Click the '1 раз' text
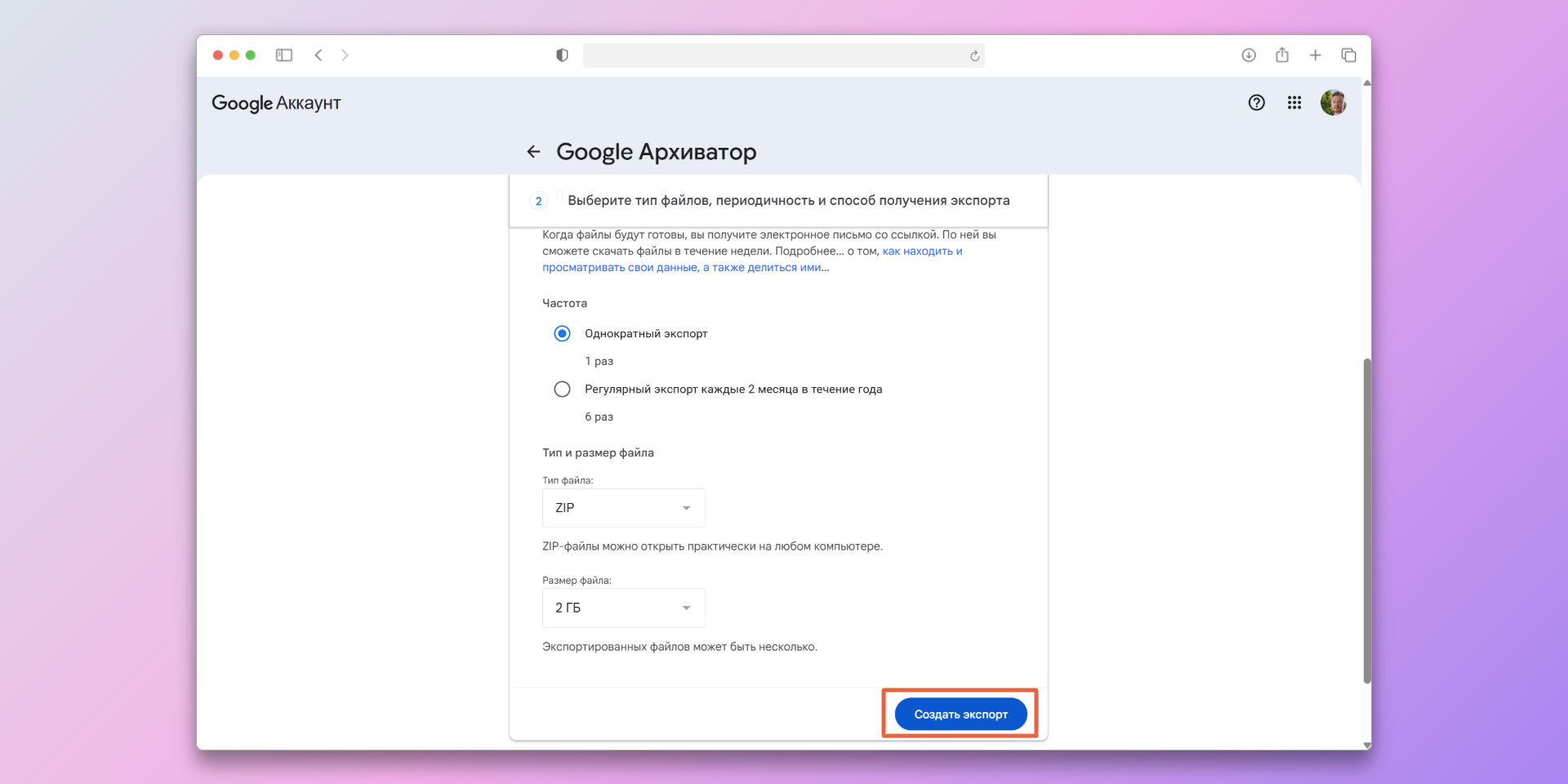Screen dimensions: 1568x784 599,361
